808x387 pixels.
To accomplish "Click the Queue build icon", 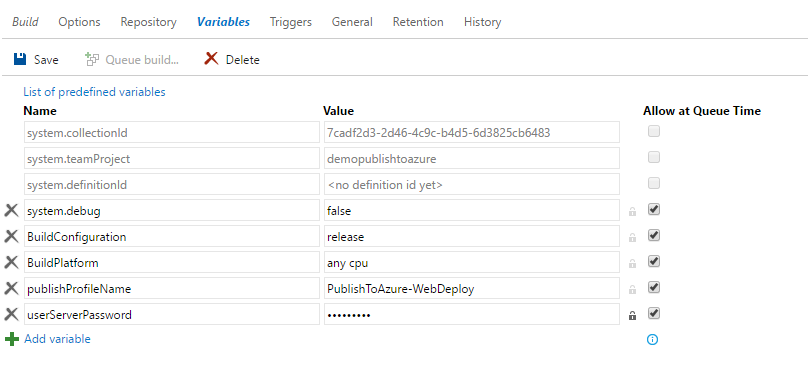I will pyautogui.click(x=92, y=59).
